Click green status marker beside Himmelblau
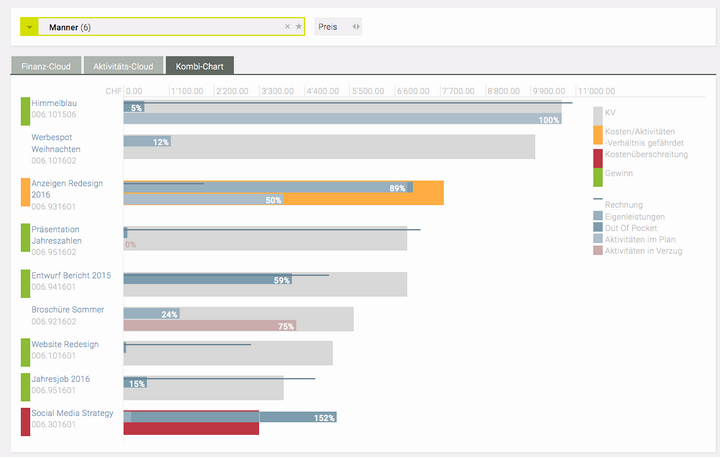720x458 pixels. click(x=25, y=111)
